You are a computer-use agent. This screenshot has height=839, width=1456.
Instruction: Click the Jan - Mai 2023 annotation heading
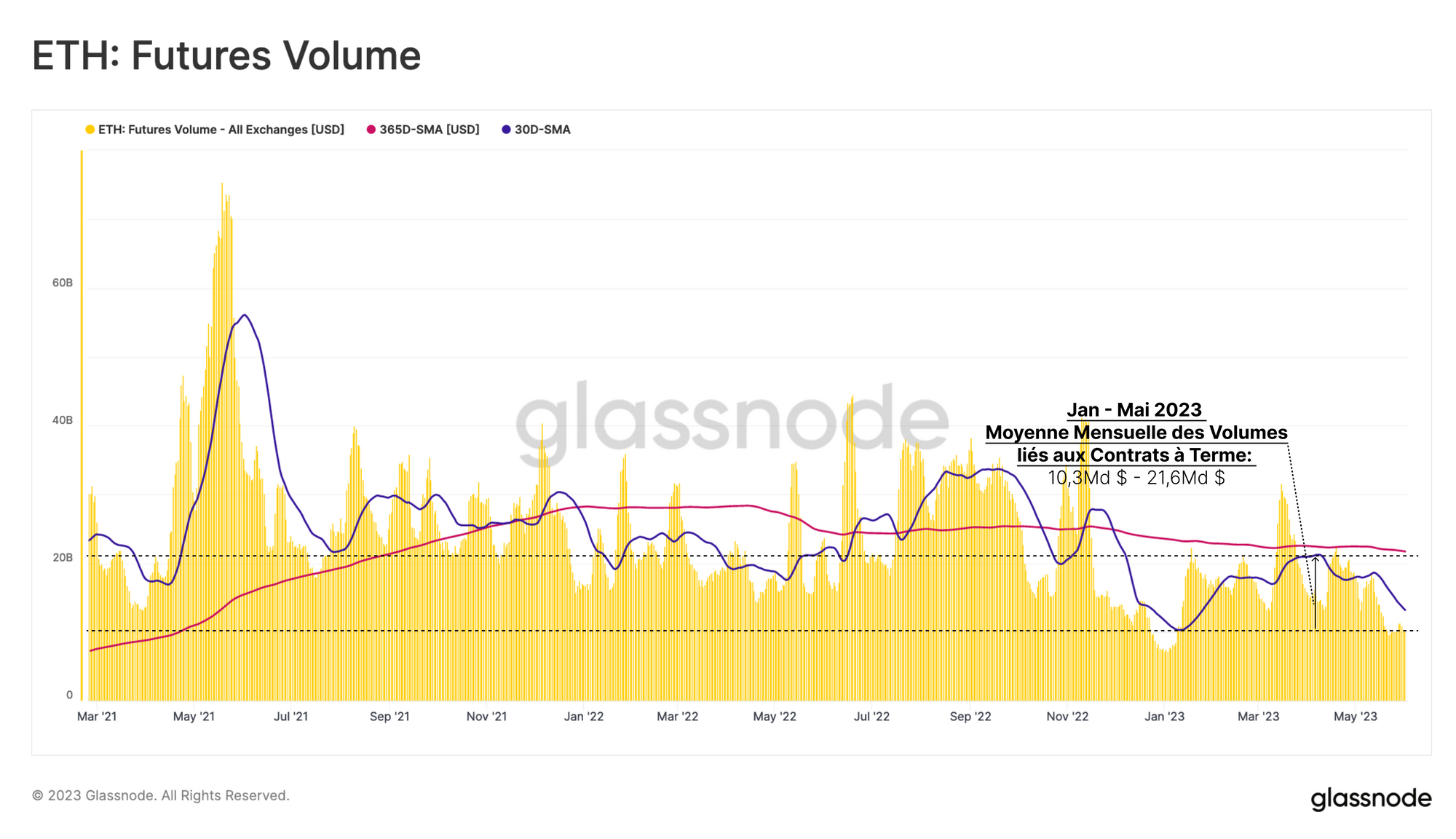[x=1134, y=410]
